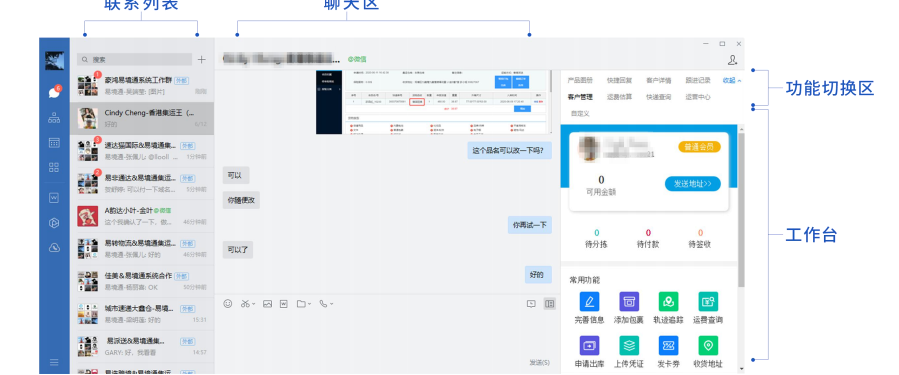This screenshot has height=375, width=899.
Task: Open the 添加包裹 package icon
Action: (x=628, y=302)
